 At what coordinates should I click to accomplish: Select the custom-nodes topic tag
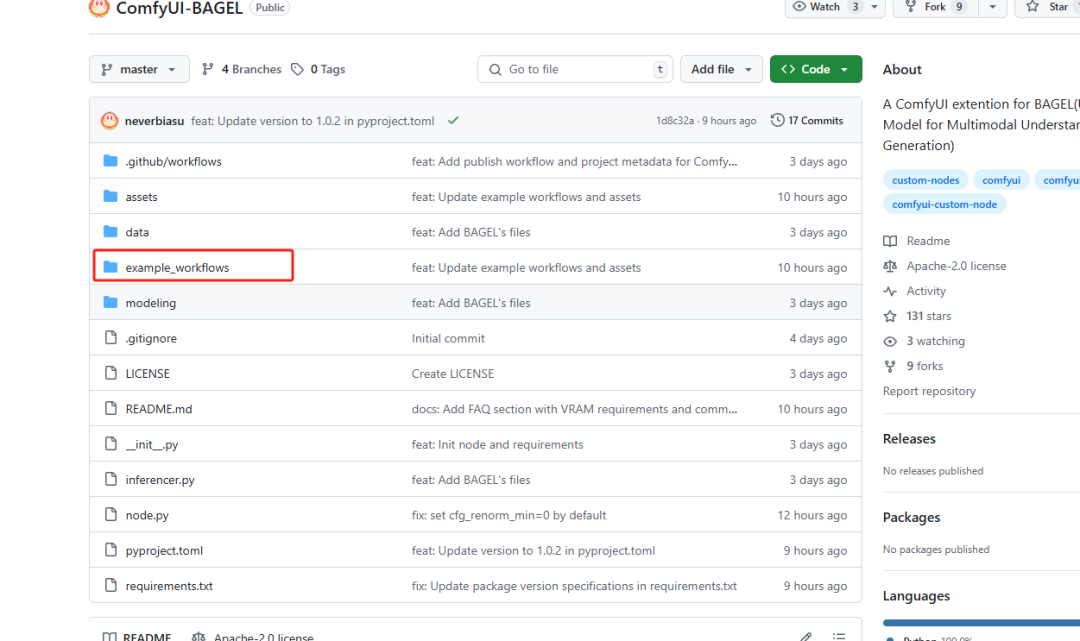pyautogui.click(x=926, y=180)
